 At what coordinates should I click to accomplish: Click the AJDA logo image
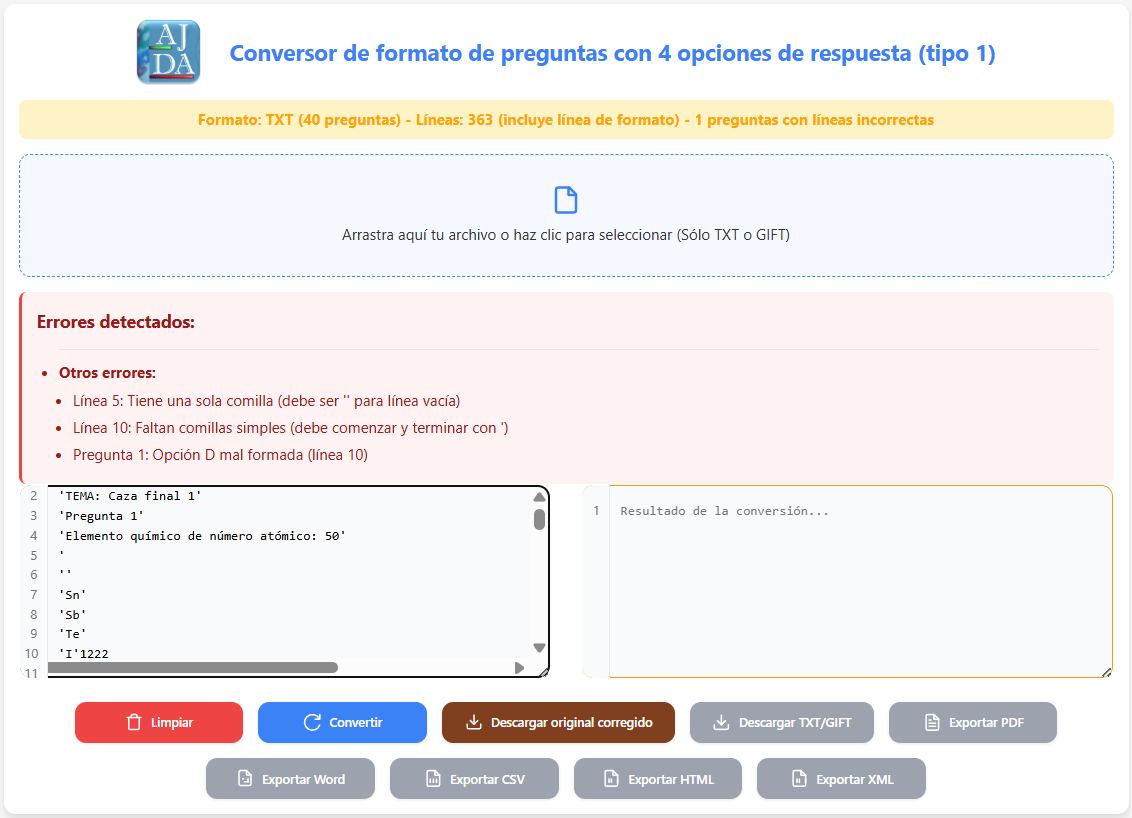coord(168,52)
